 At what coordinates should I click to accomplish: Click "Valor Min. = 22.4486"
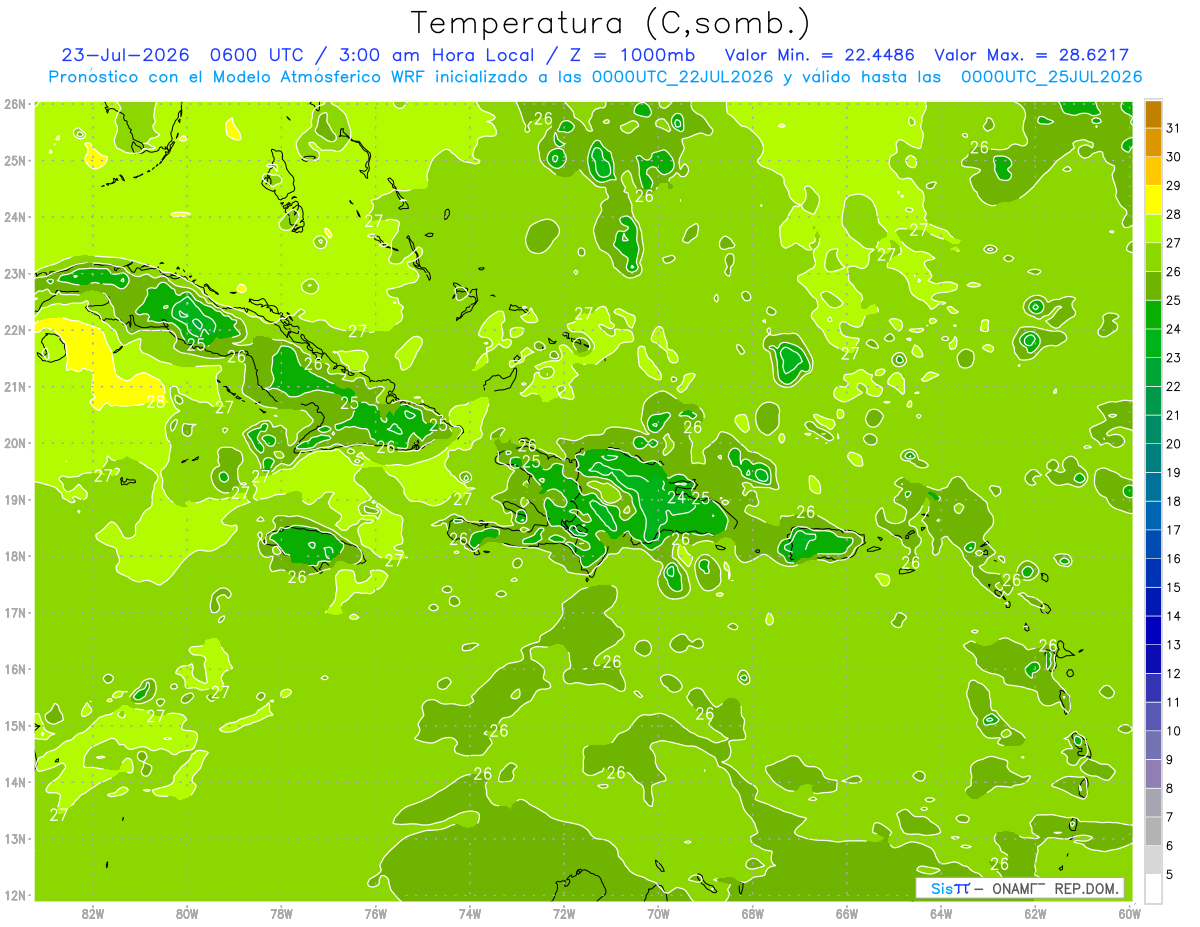(820, 55)
